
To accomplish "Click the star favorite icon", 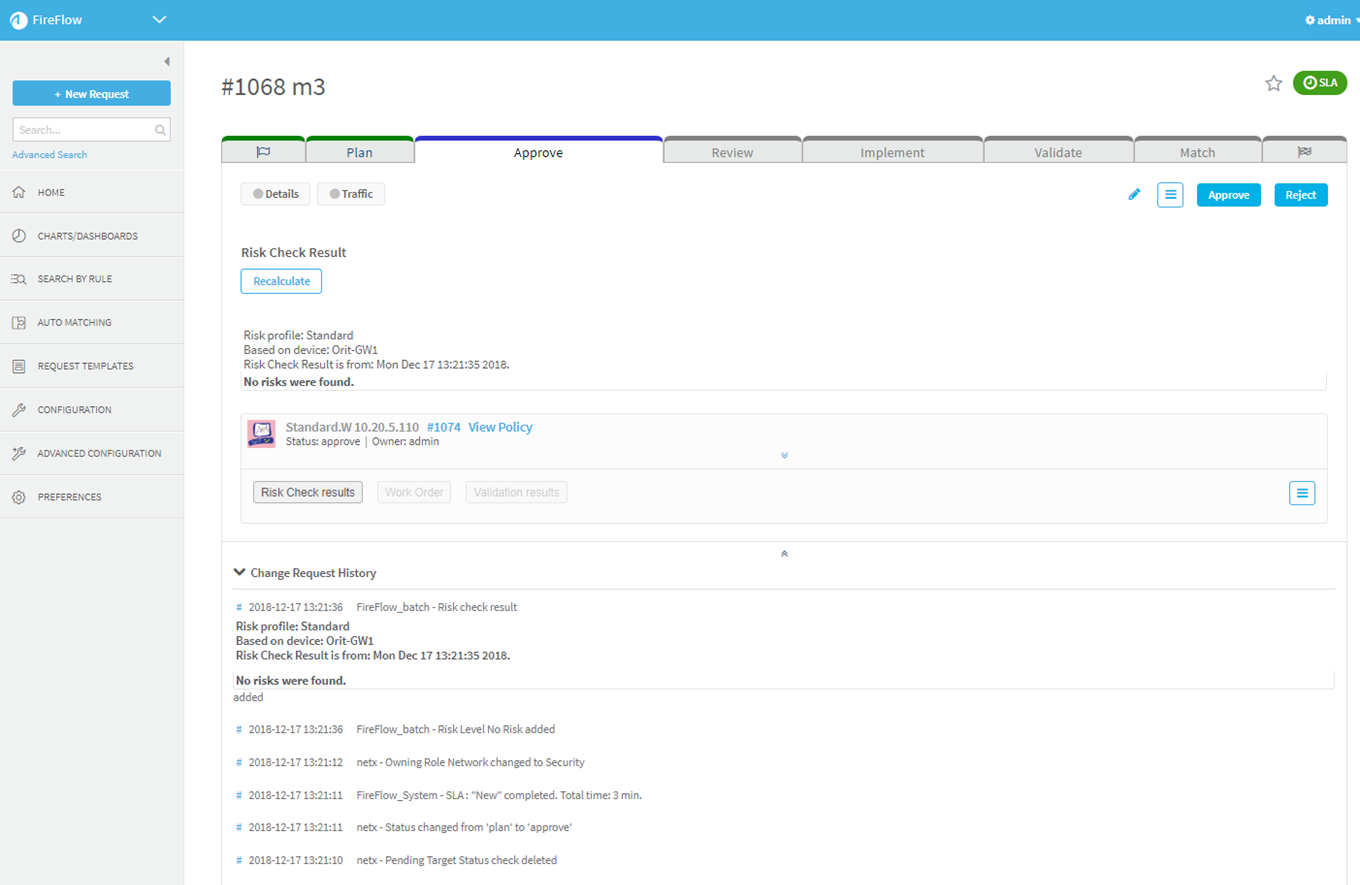I will pos(1273,84).
